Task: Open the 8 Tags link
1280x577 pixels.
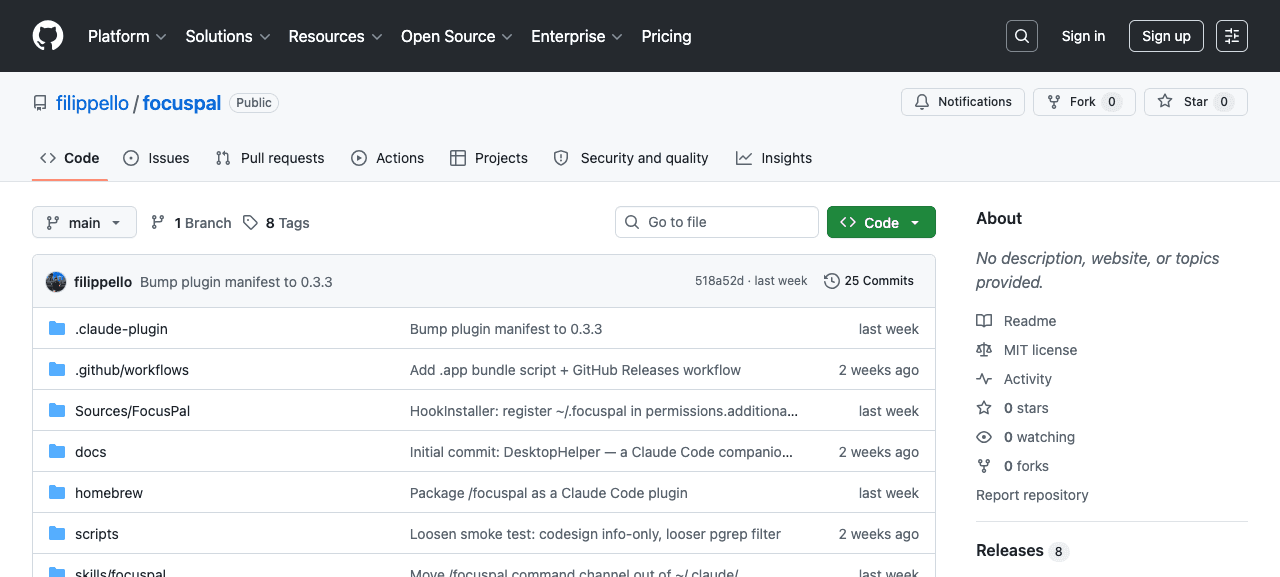Action: click(277, 223)
